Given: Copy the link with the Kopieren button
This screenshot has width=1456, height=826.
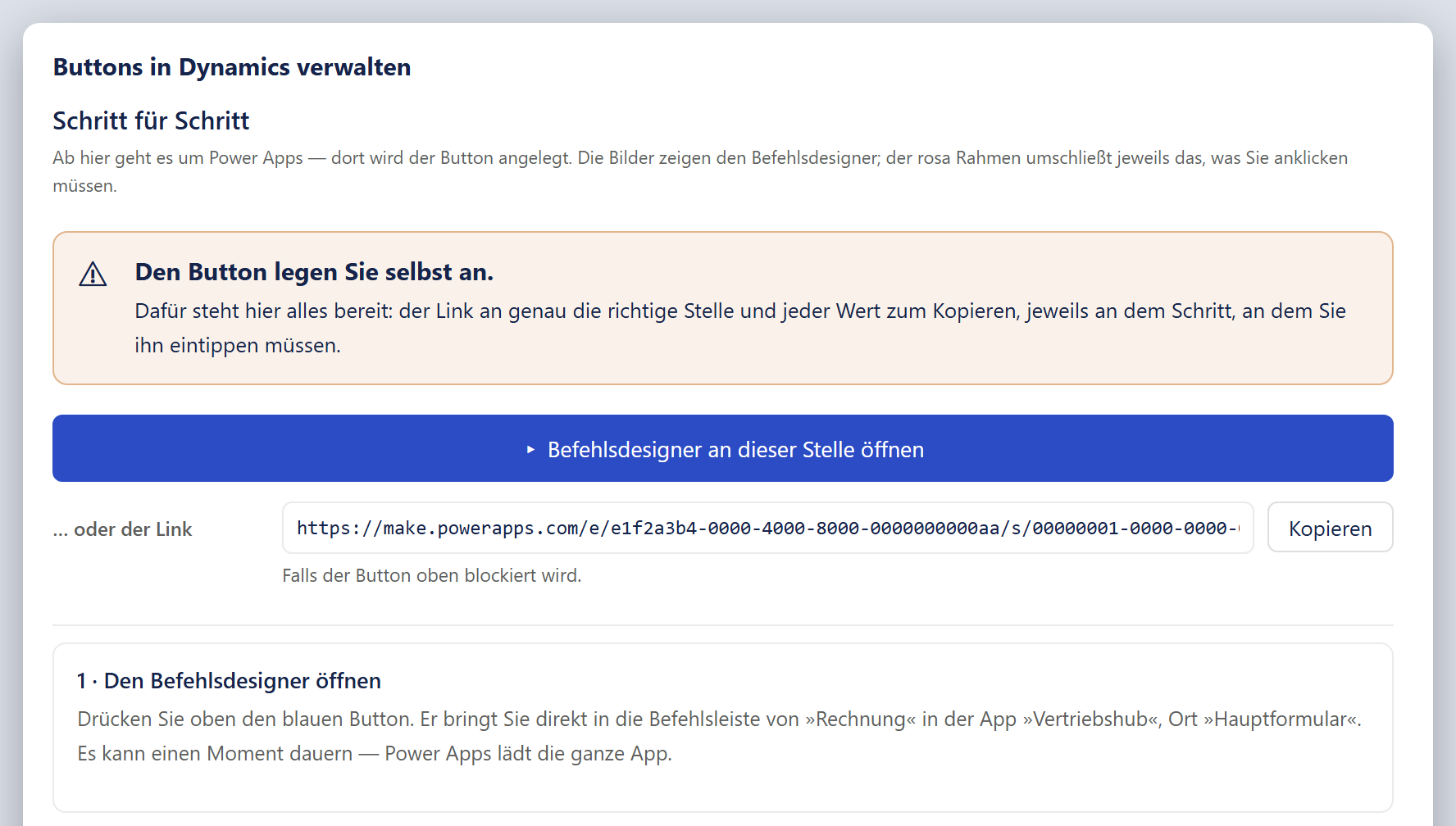Looking at the screenshot, I should [1330, 528].
